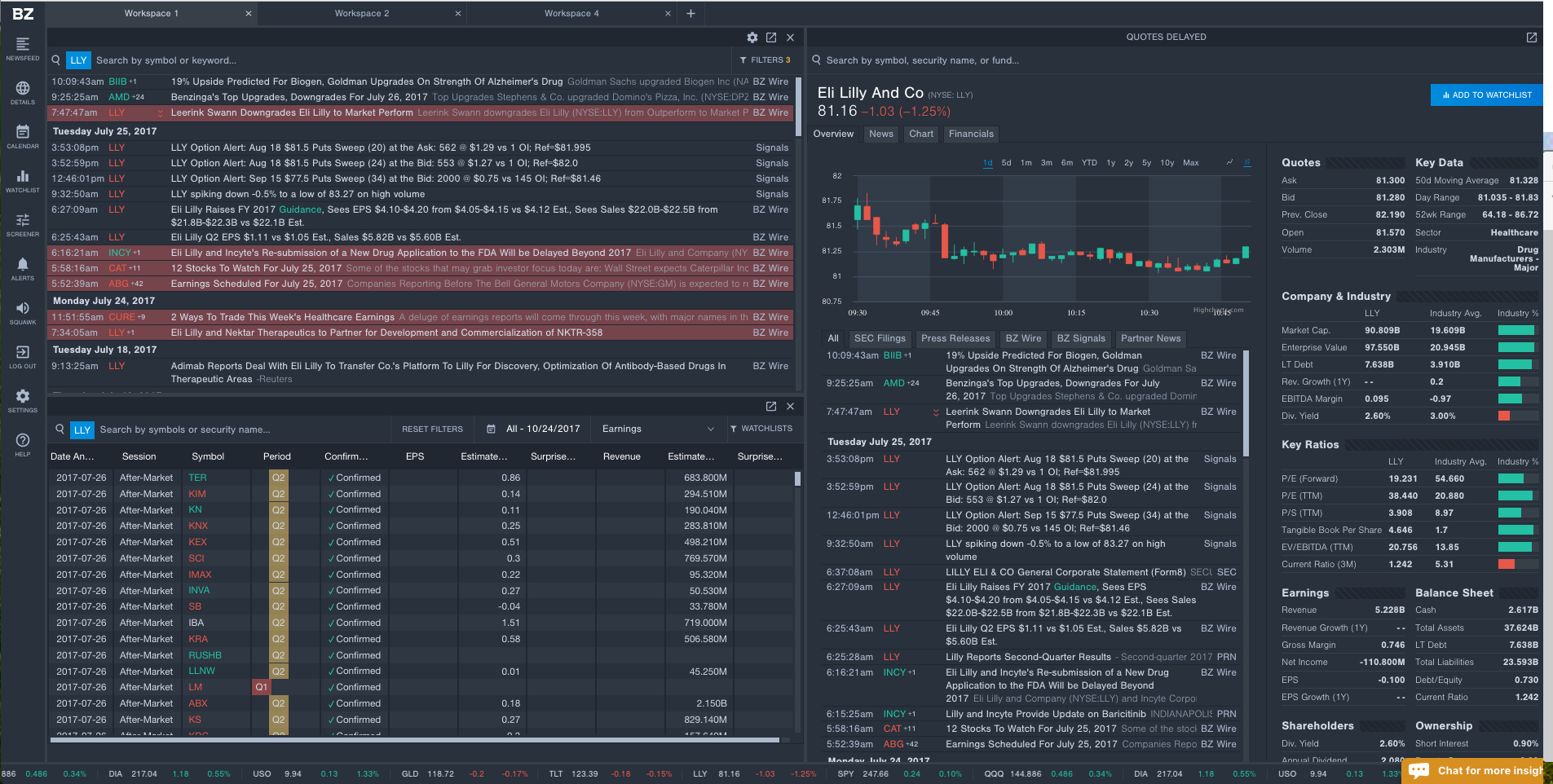Click the BZ Benzinga logo
The image size is (1553, 784).
click(23, 14)
